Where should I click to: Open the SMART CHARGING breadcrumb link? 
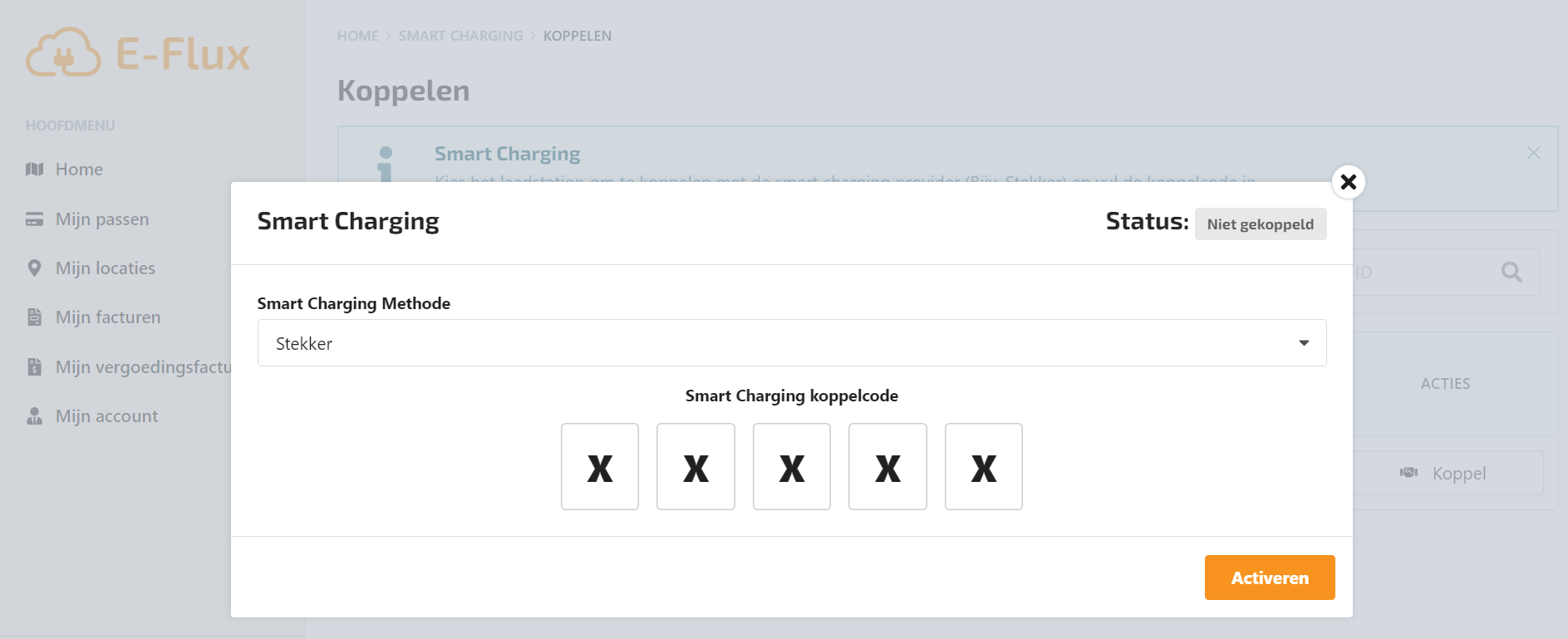coord(460,36)
